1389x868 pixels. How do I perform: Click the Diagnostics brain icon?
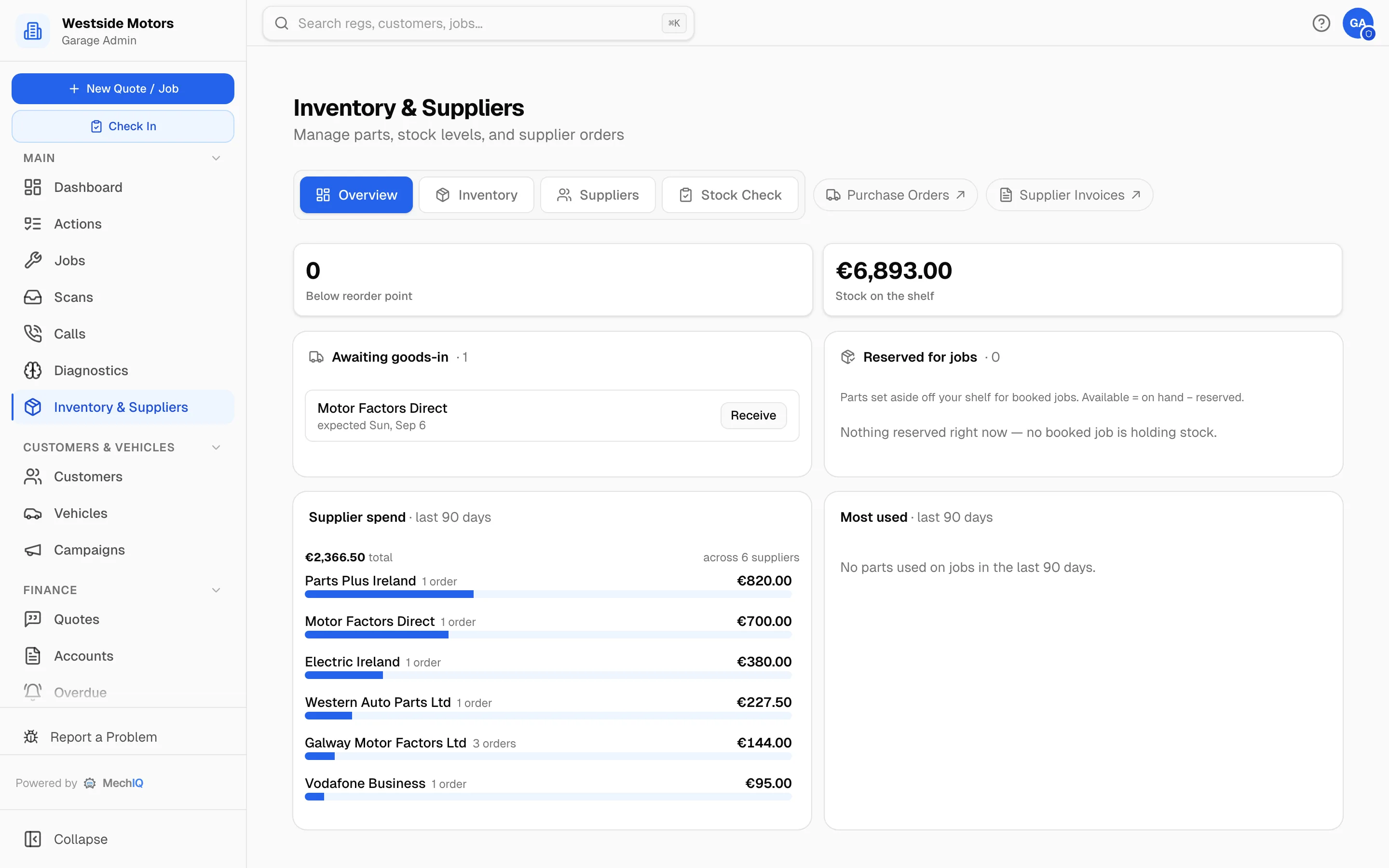tap(33, 370)
